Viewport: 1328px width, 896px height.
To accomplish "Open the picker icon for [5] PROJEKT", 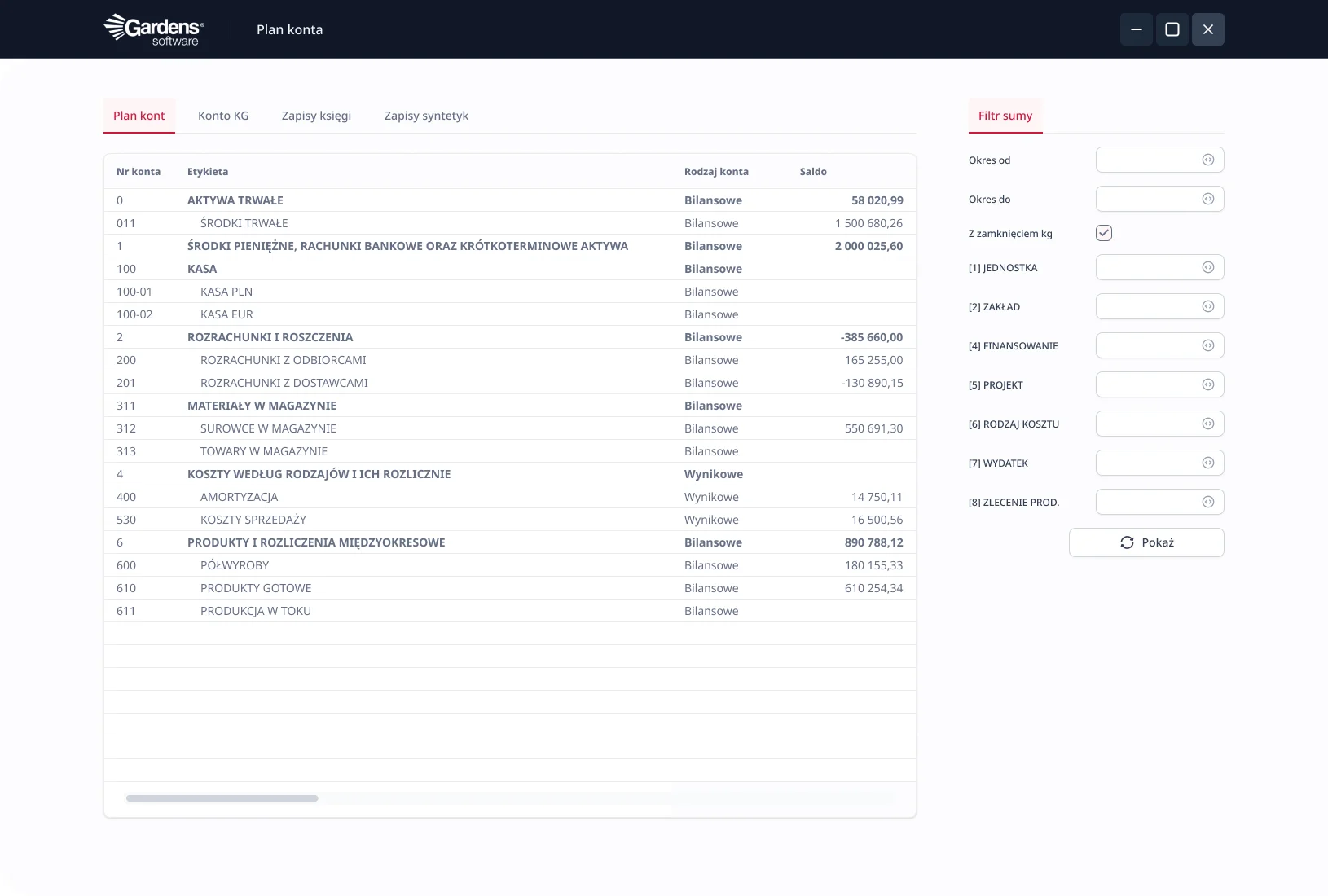I will (1208, 385).
